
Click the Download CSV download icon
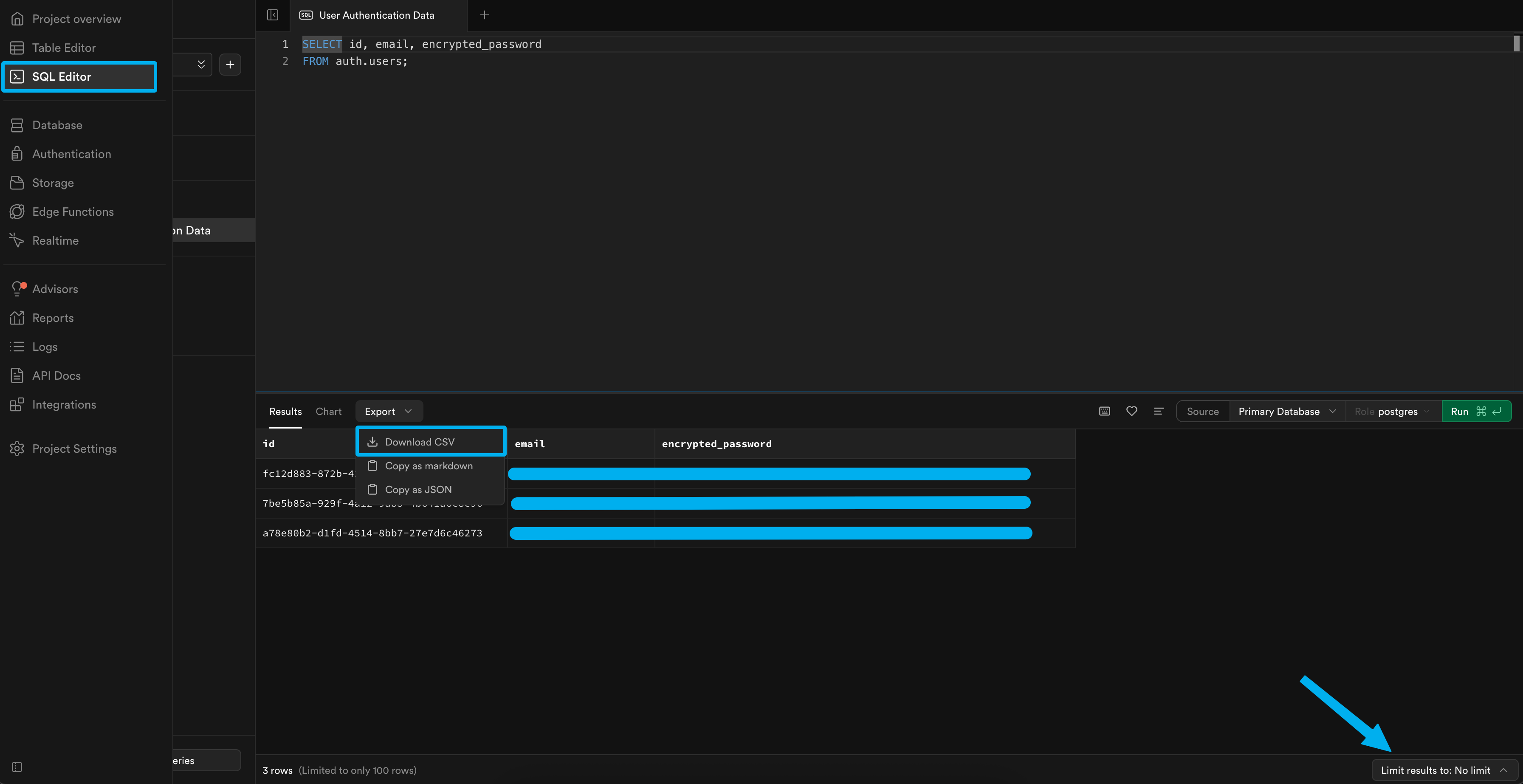click(x=372, y=442)
